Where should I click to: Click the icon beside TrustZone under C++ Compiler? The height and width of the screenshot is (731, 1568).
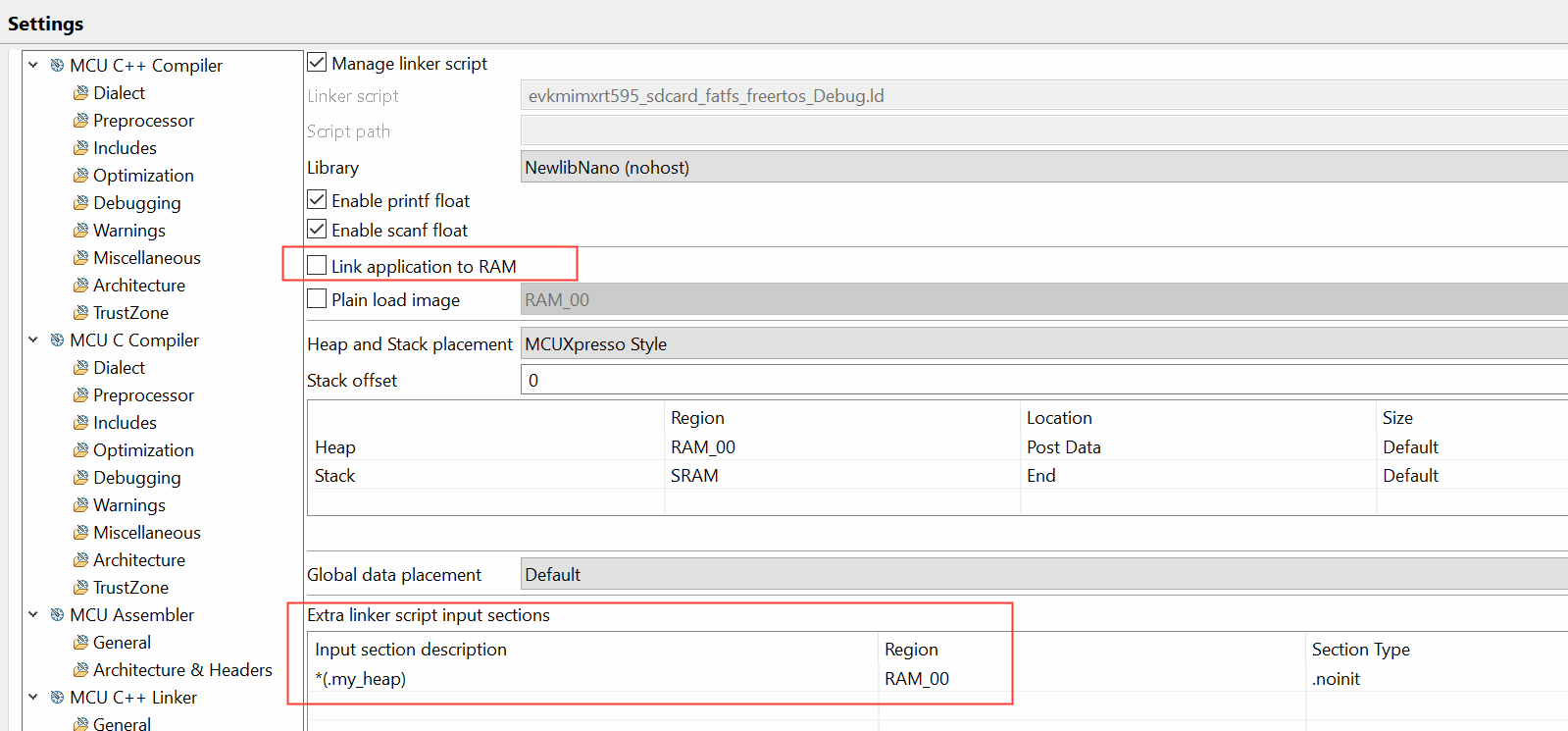tap(80, 313)
